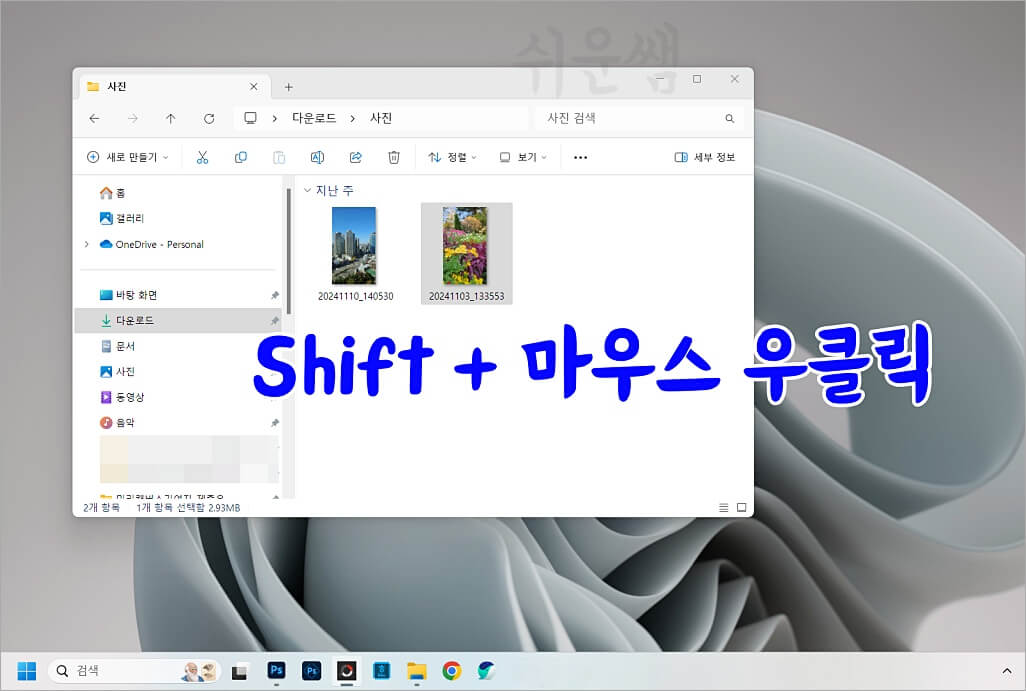
Task: Open the second Photoshop taskbar icon
Action: (x=311, y=671)
